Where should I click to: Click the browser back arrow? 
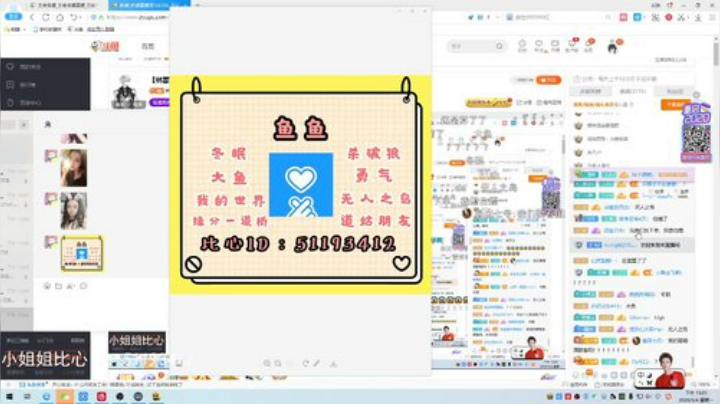click(x=32, y=17)
